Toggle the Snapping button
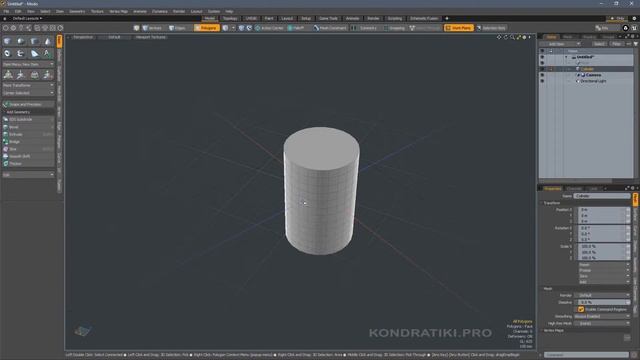The image size is (640, 360). (394, 28)
